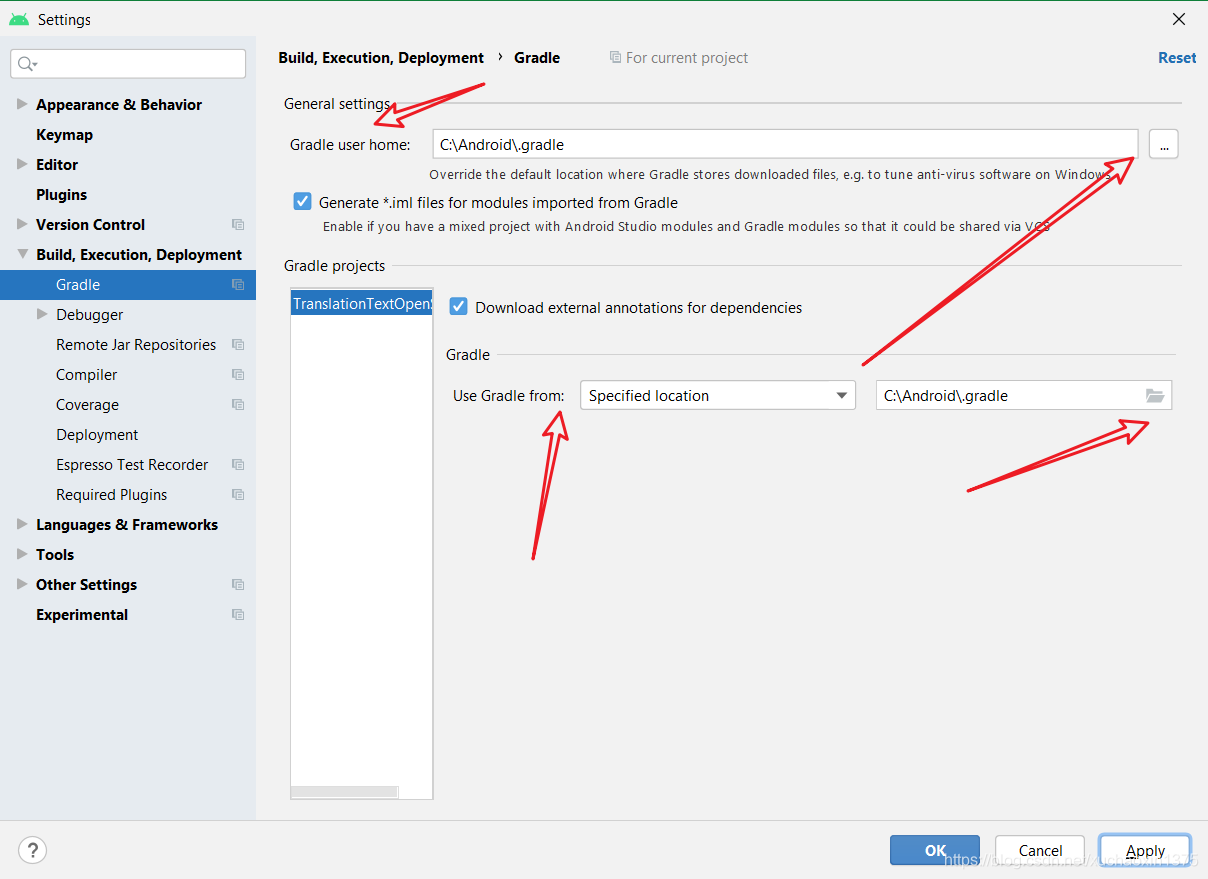
Task: Click the project-level icon beside Gradle row
Action: pos(238,285)
